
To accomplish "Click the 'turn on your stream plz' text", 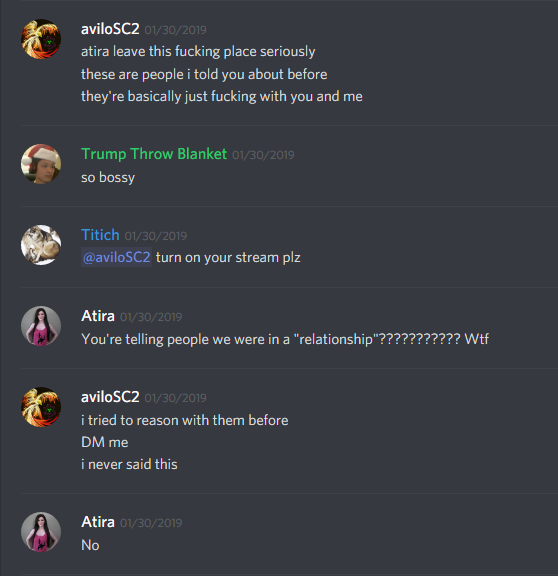I will click(x=228, y=258).
